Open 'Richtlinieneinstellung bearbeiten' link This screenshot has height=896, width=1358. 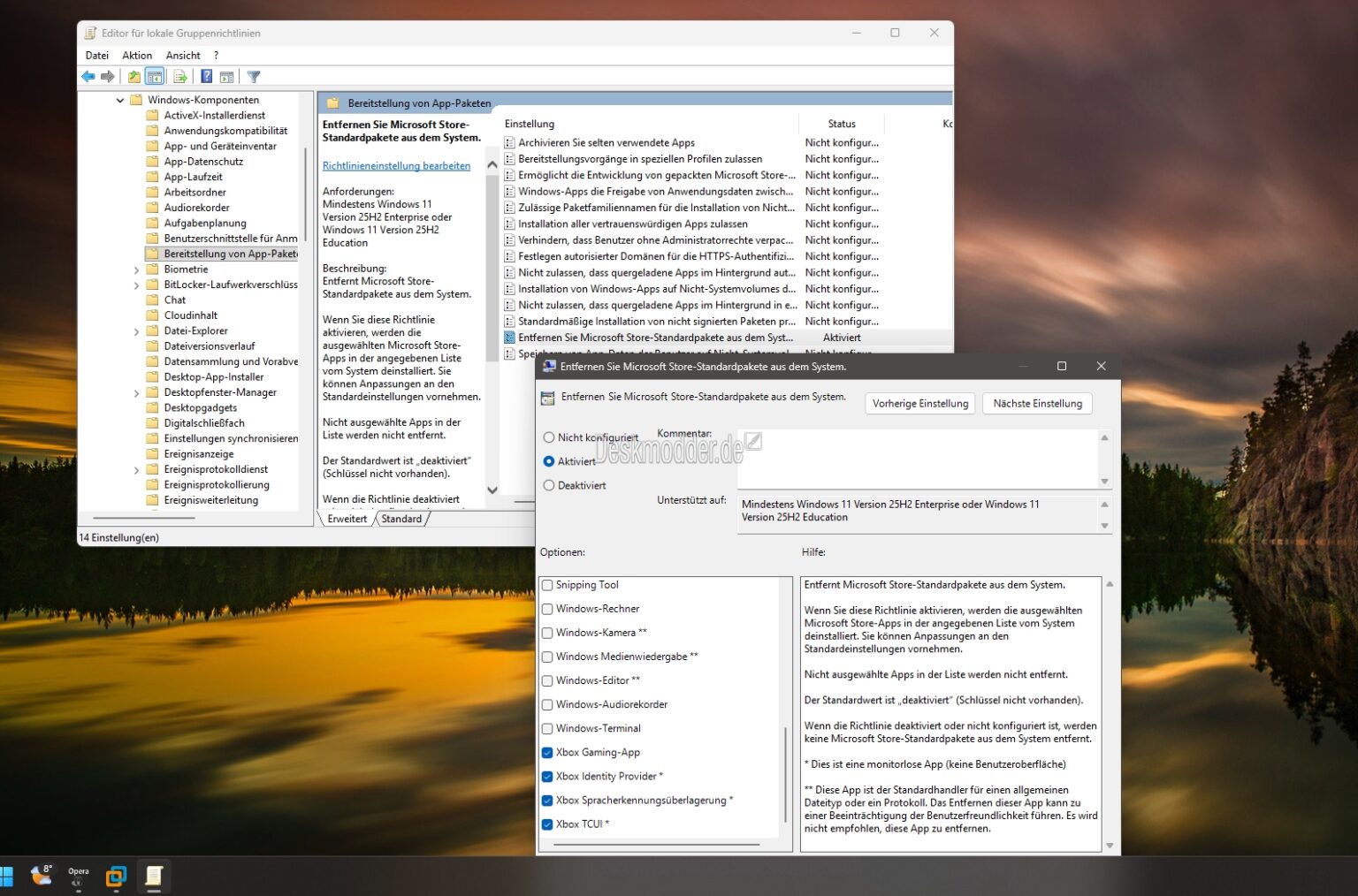click(x=396, y=165)
